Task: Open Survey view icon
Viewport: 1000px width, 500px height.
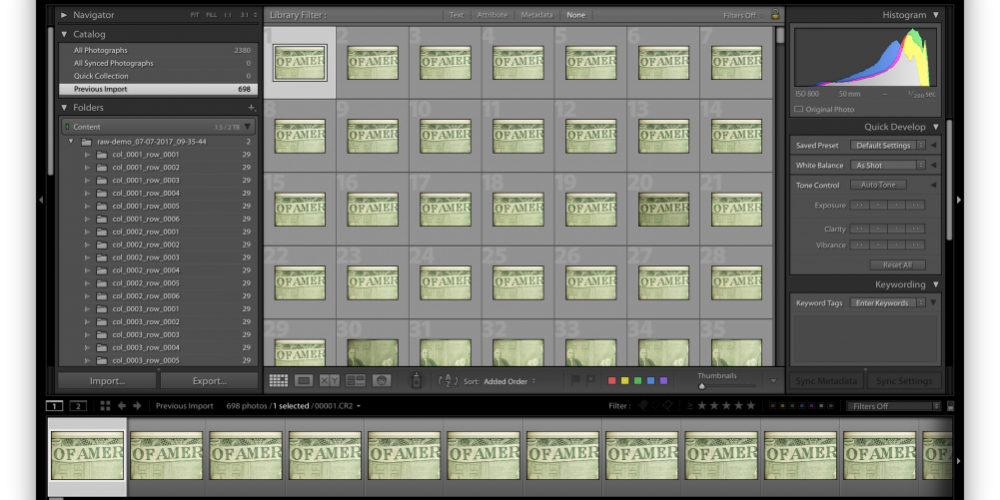Action: [x=355, y=381]
